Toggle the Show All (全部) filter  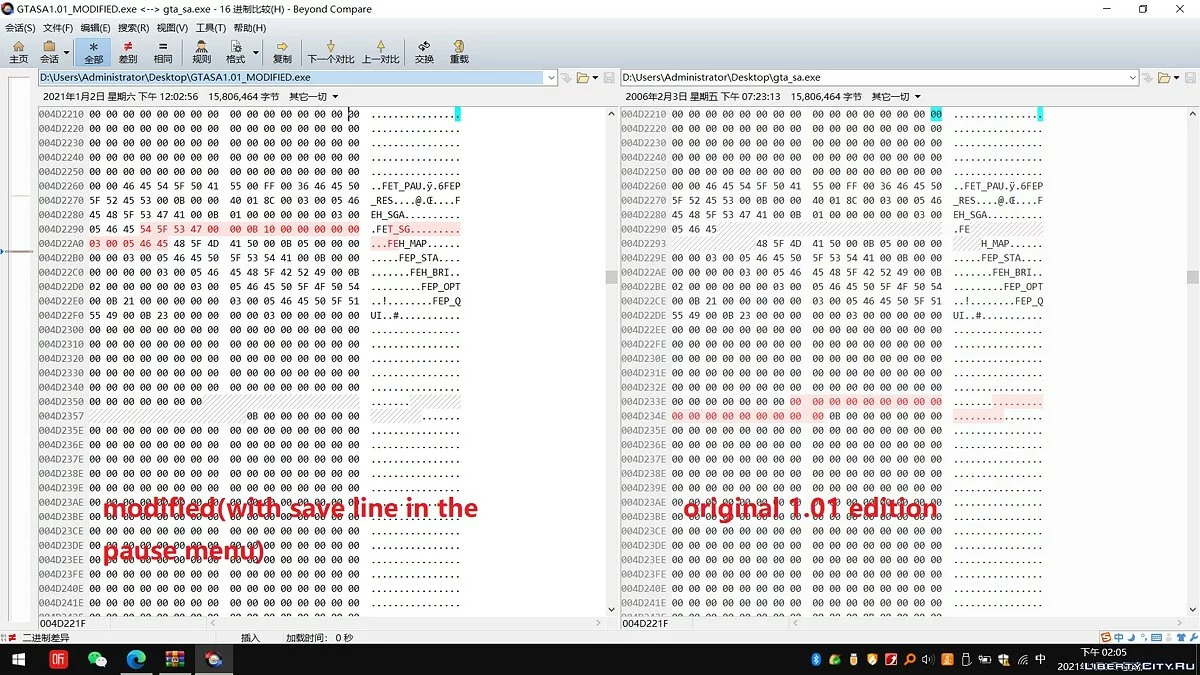[93, 52]
